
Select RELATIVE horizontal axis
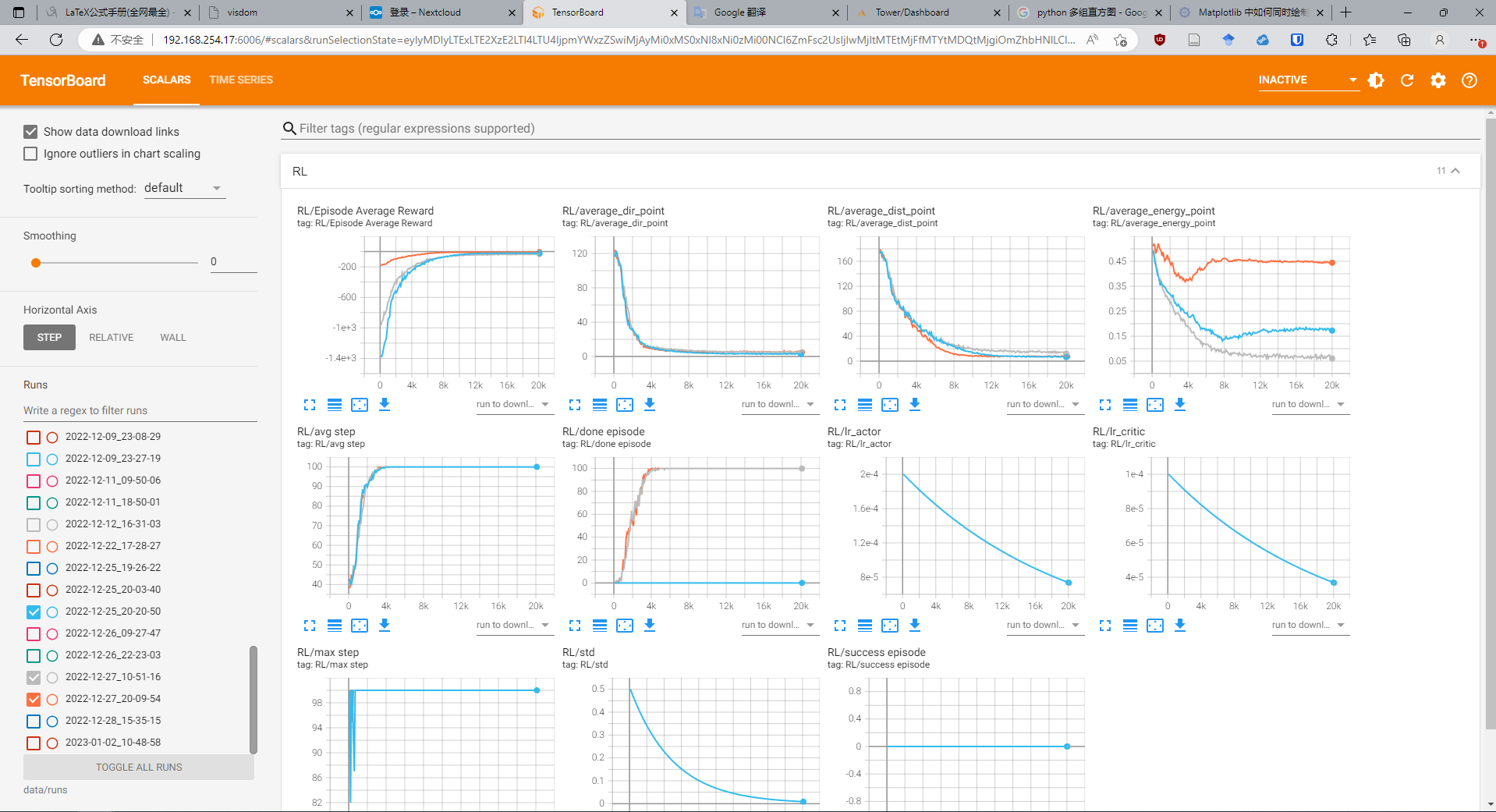click(112, 338)
